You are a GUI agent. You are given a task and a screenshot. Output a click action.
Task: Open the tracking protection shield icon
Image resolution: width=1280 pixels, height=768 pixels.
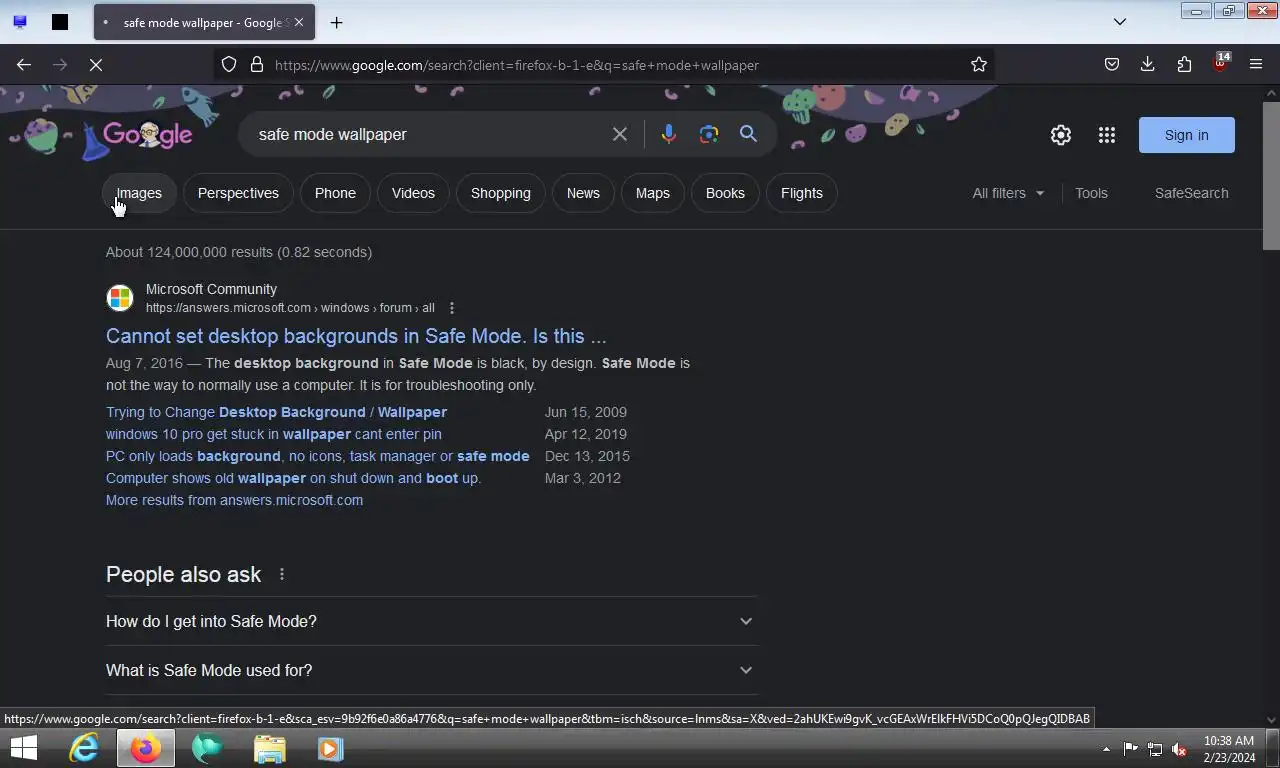pos(229,65)
